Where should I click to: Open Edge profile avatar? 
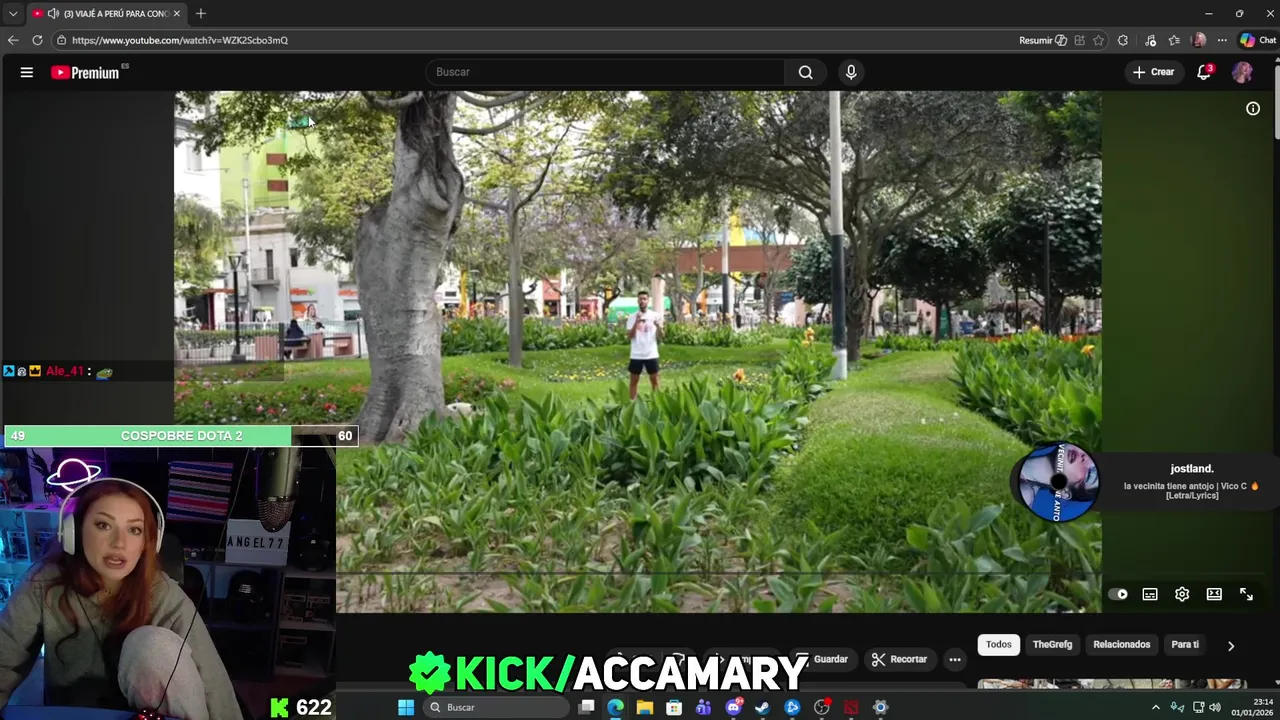[1199, 40]
